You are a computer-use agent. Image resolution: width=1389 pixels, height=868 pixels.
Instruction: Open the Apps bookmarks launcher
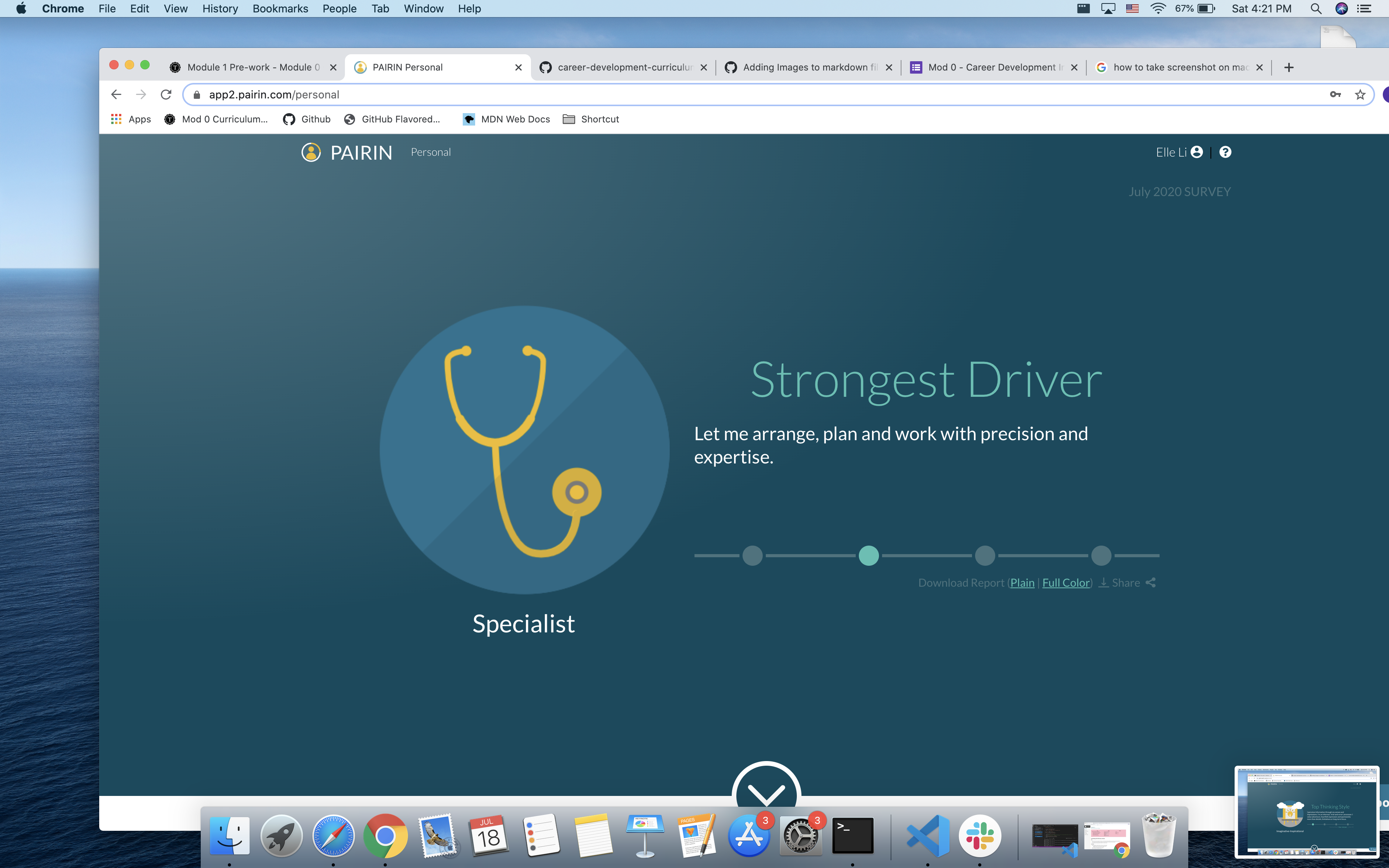[x=131, y=119]
